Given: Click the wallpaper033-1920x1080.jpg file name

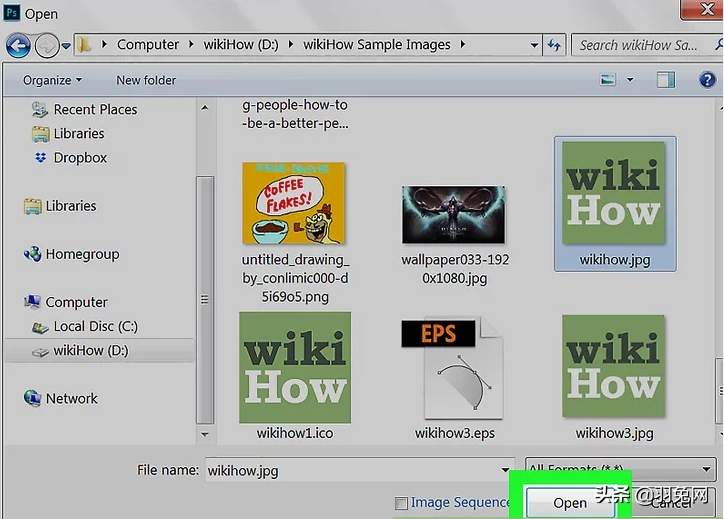Looking at the screenshot, I should tap(455, 269).
